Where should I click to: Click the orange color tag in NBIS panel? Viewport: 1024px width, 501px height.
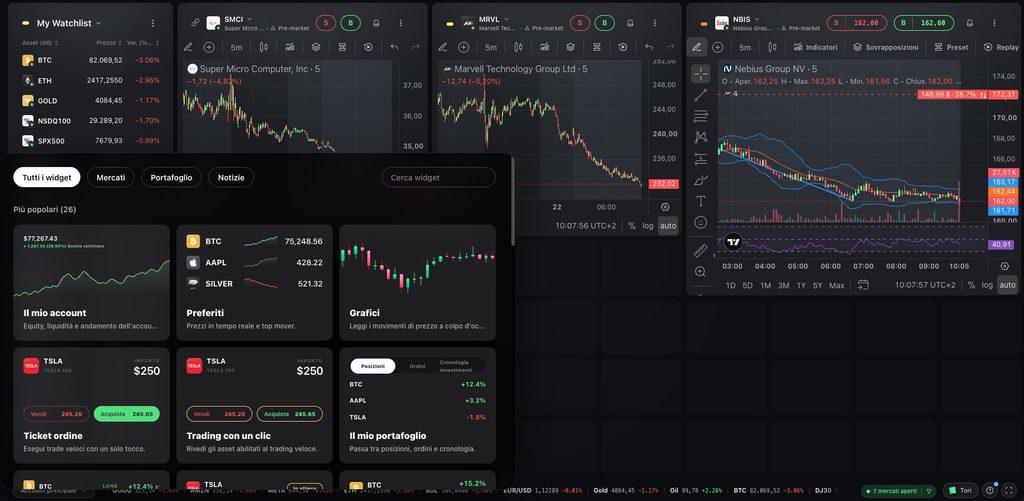704,24
